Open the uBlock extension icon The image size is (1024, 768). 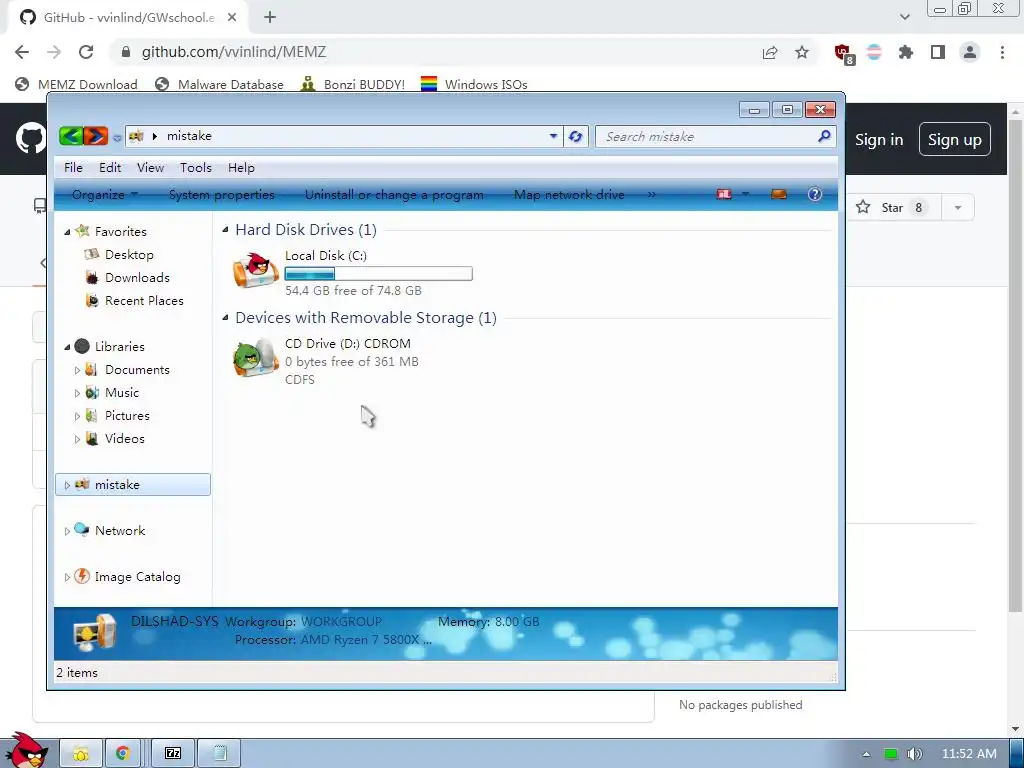843,53
